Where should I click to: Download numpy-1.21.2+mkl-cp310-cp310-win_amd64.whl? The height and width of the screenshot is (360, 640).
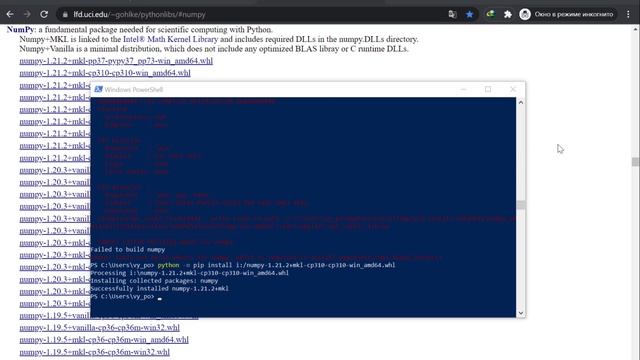[x=105, y=73]
